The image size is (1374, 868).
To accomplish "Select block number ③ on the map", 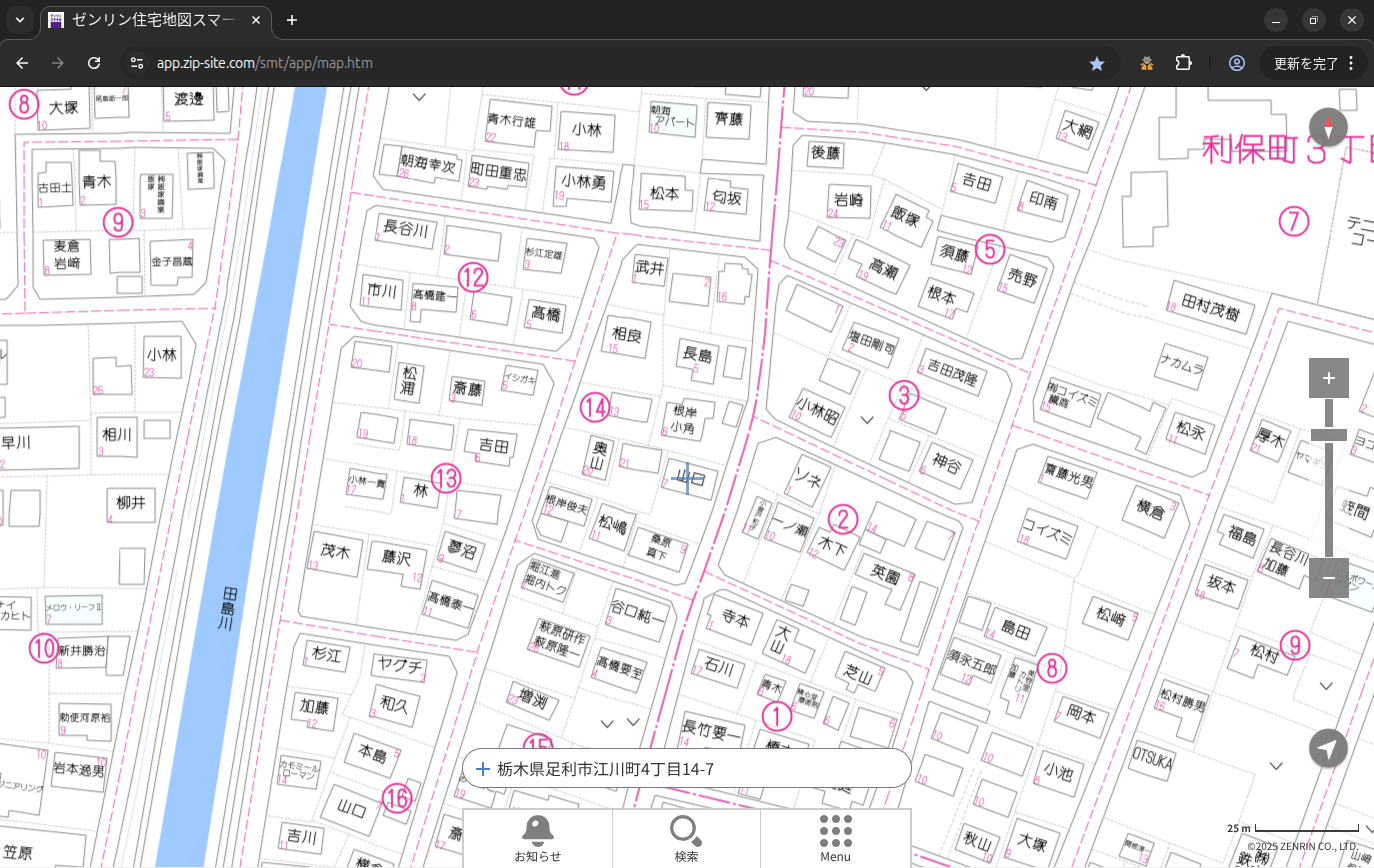I will (903, 395).
